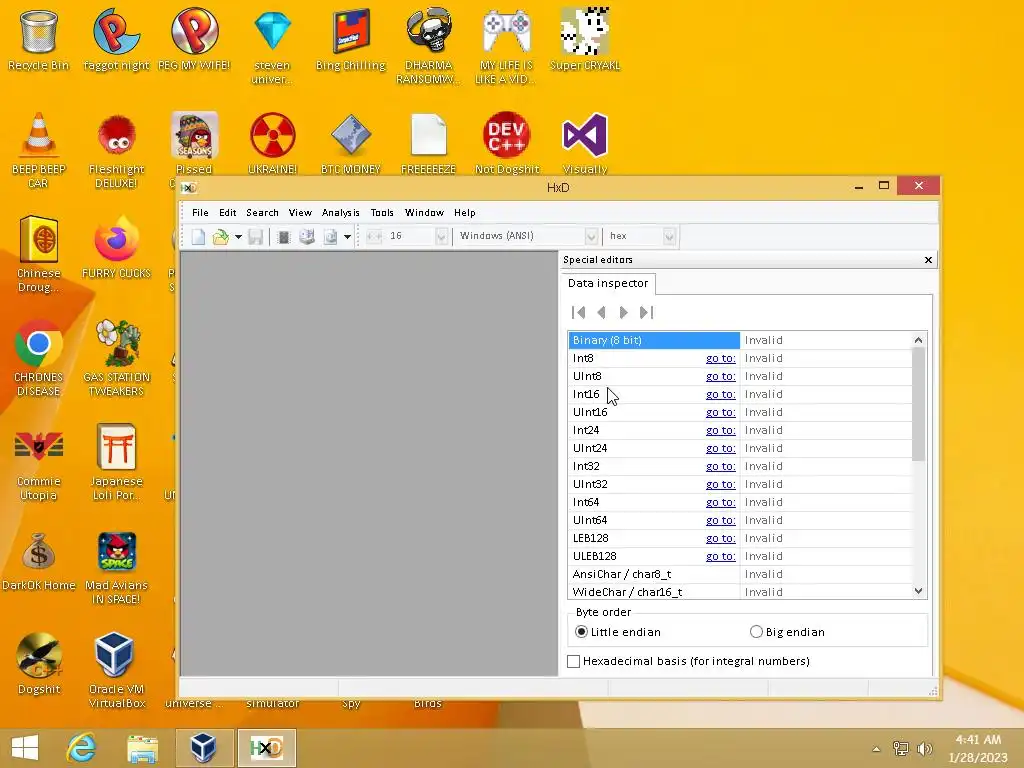This screenshot has height=768, width=1024.
Task: Click Data inspector scroll down arrow
Action: coord(918,591)
